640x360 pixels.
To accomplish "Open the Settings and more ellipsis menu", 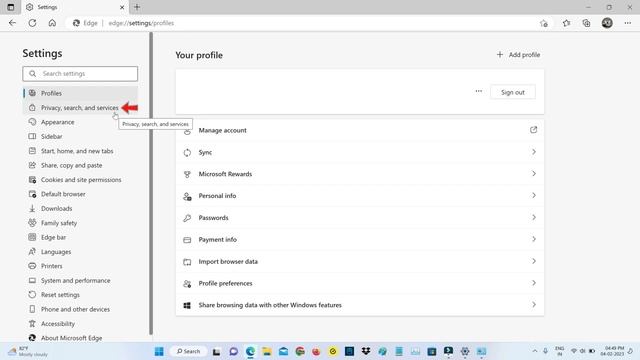I will (628, 23).
